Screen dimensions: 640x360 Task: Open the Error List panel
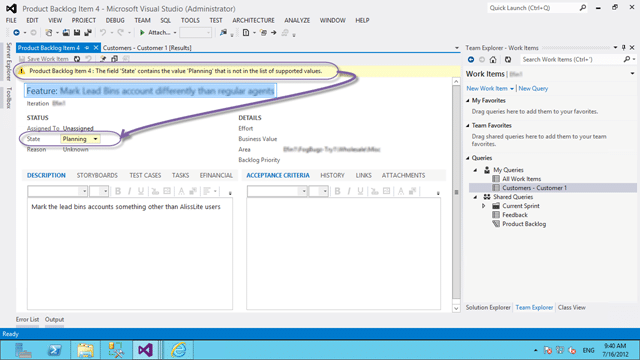tap(27, 320)
